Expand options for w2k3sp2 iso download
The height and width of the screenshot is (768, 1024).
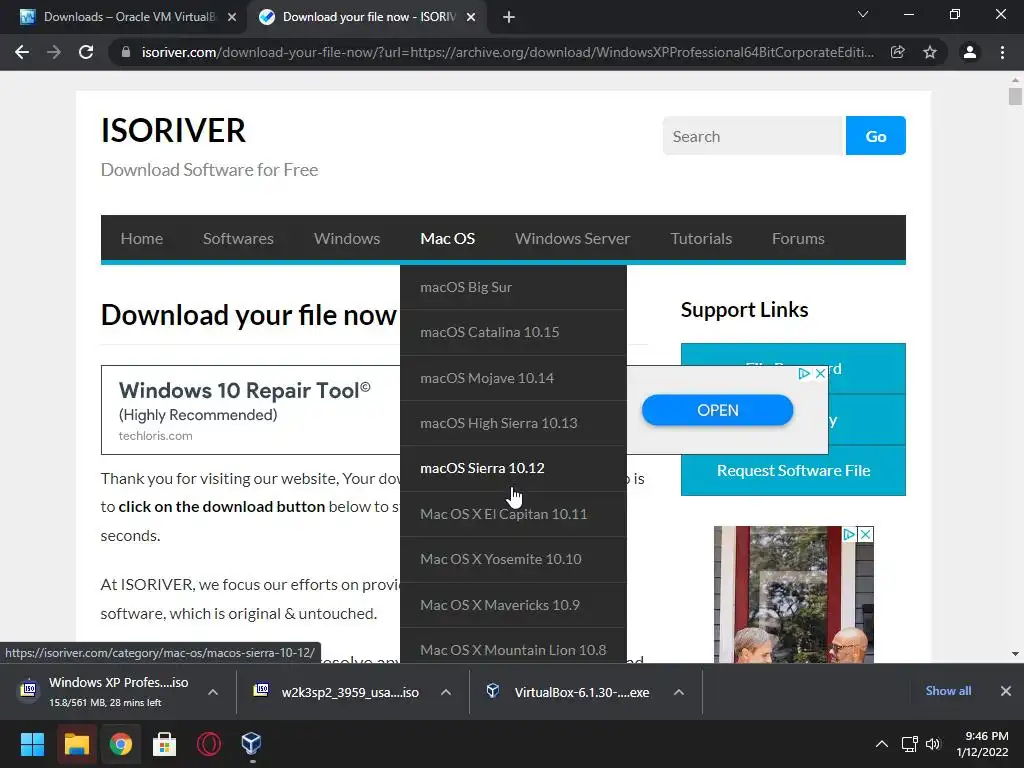[x=445, y=692]
